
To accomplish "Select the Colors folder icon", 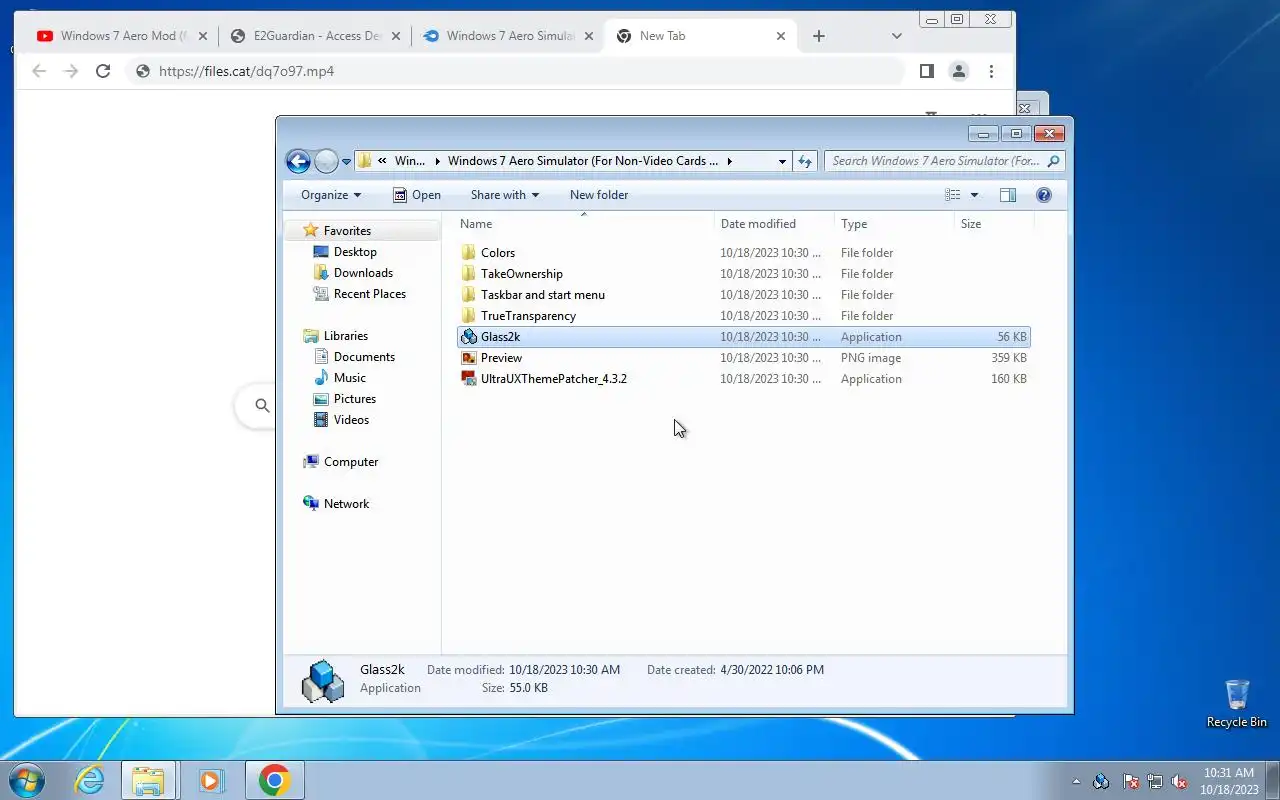I will (469, 253).
